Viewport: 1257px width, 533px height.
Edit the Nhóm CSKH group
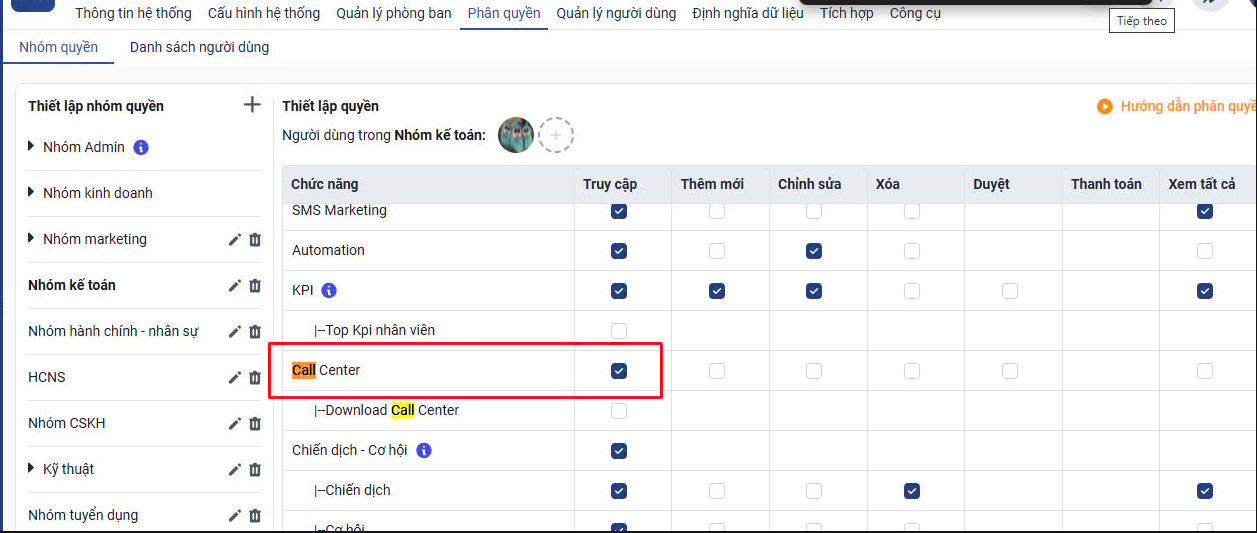coord(235,423)
